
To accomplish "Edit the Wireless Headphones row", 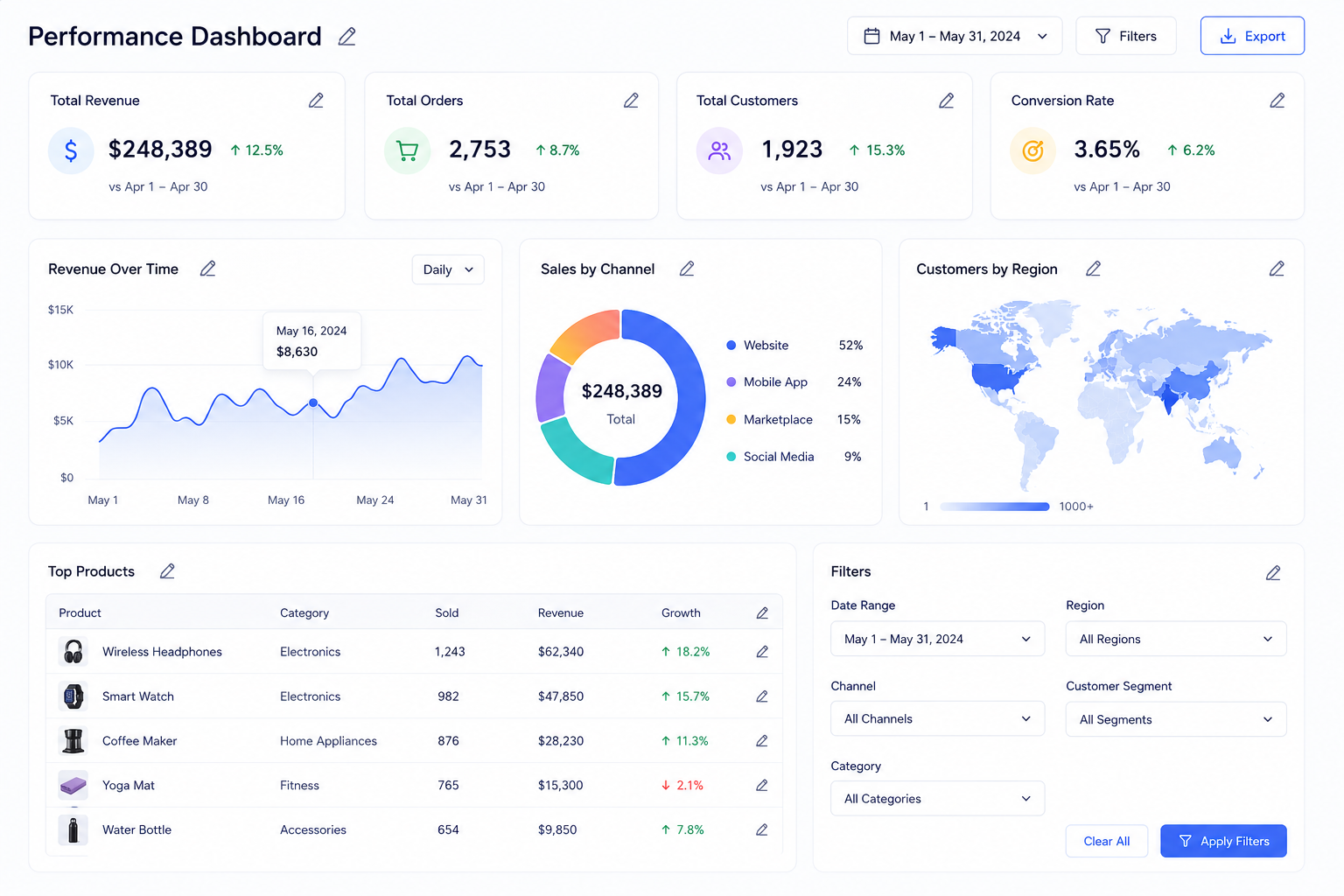I will pos(762,652).
